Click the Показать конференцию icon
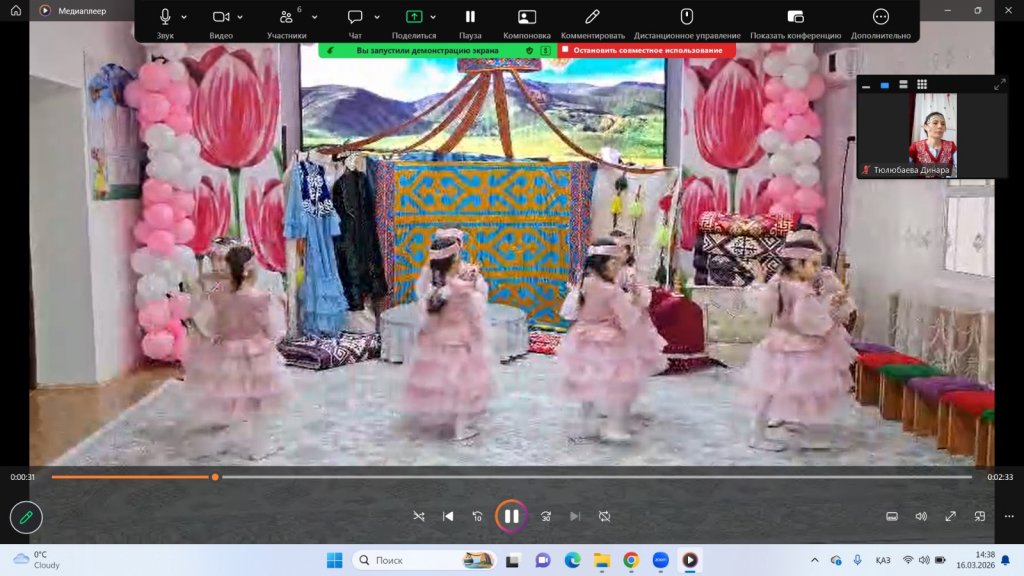Screen dimensions: 1024x576 pyautogui.click(x=795, y=18)
